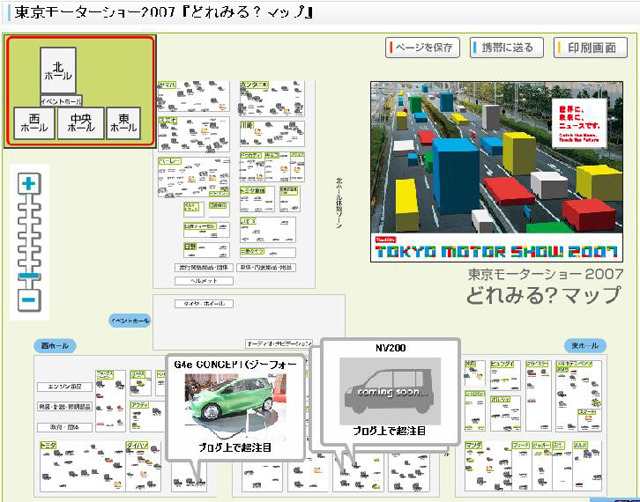Open the 印刷画面 print view

point(591,48)
